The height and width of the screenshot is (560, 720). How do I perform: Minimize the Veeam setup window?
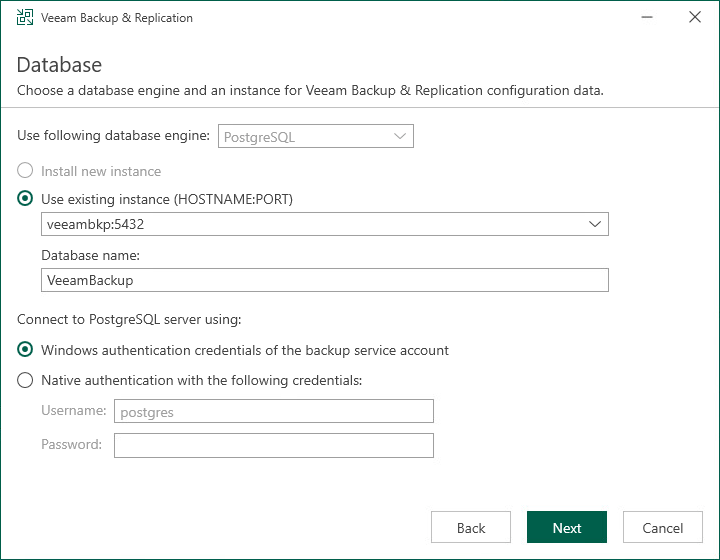point(643,18)
